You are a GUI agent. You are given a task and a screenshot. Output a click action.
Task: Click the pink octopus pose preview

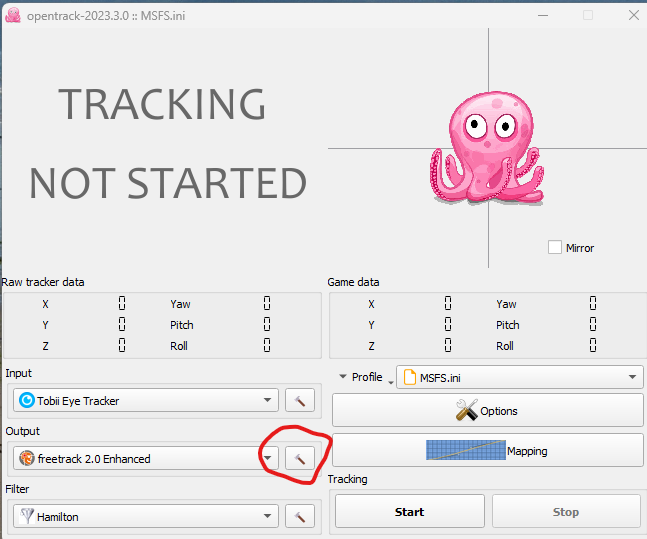[487, 147]
